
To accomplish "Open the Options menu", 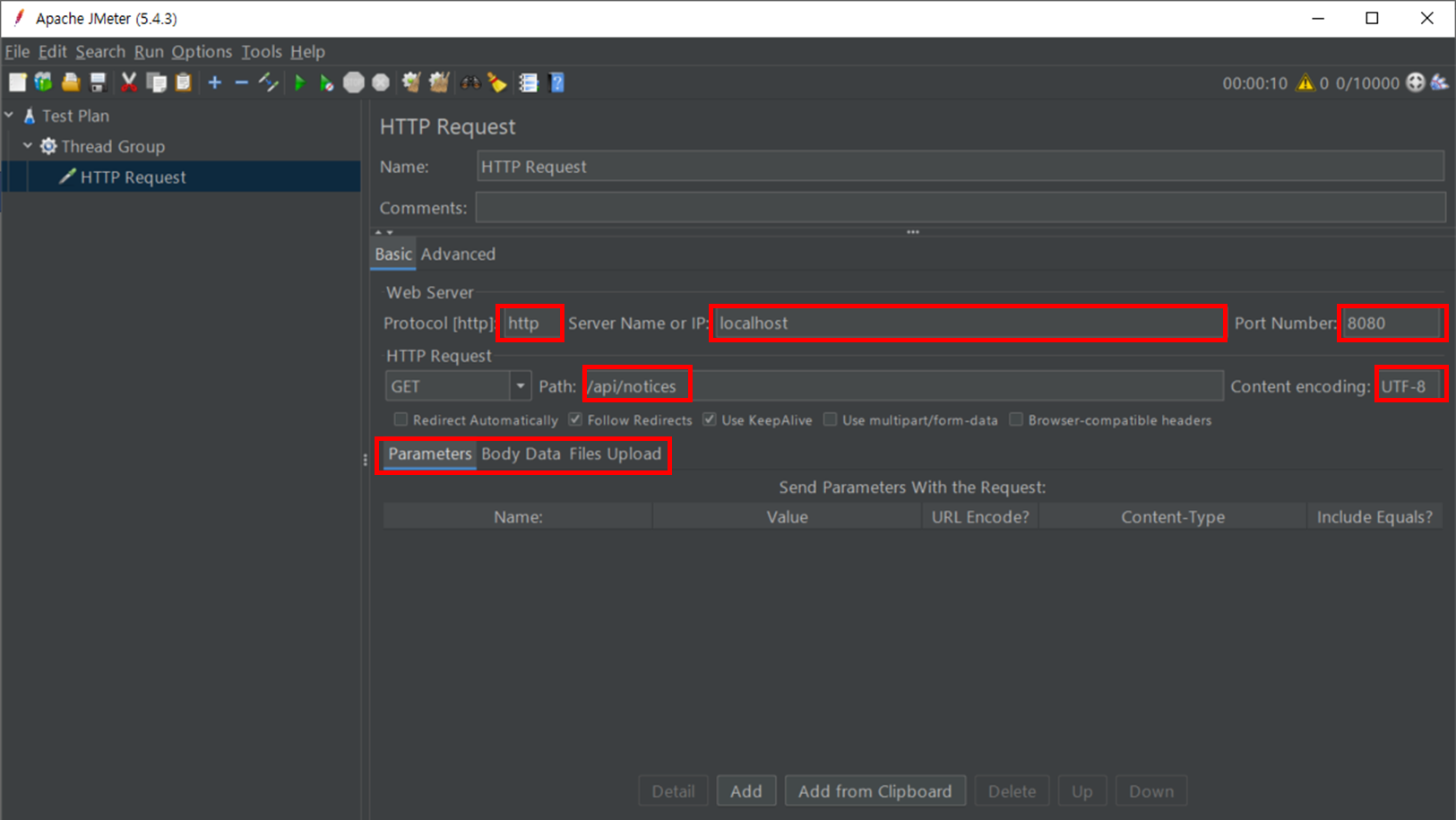I will tap(202, 52).
